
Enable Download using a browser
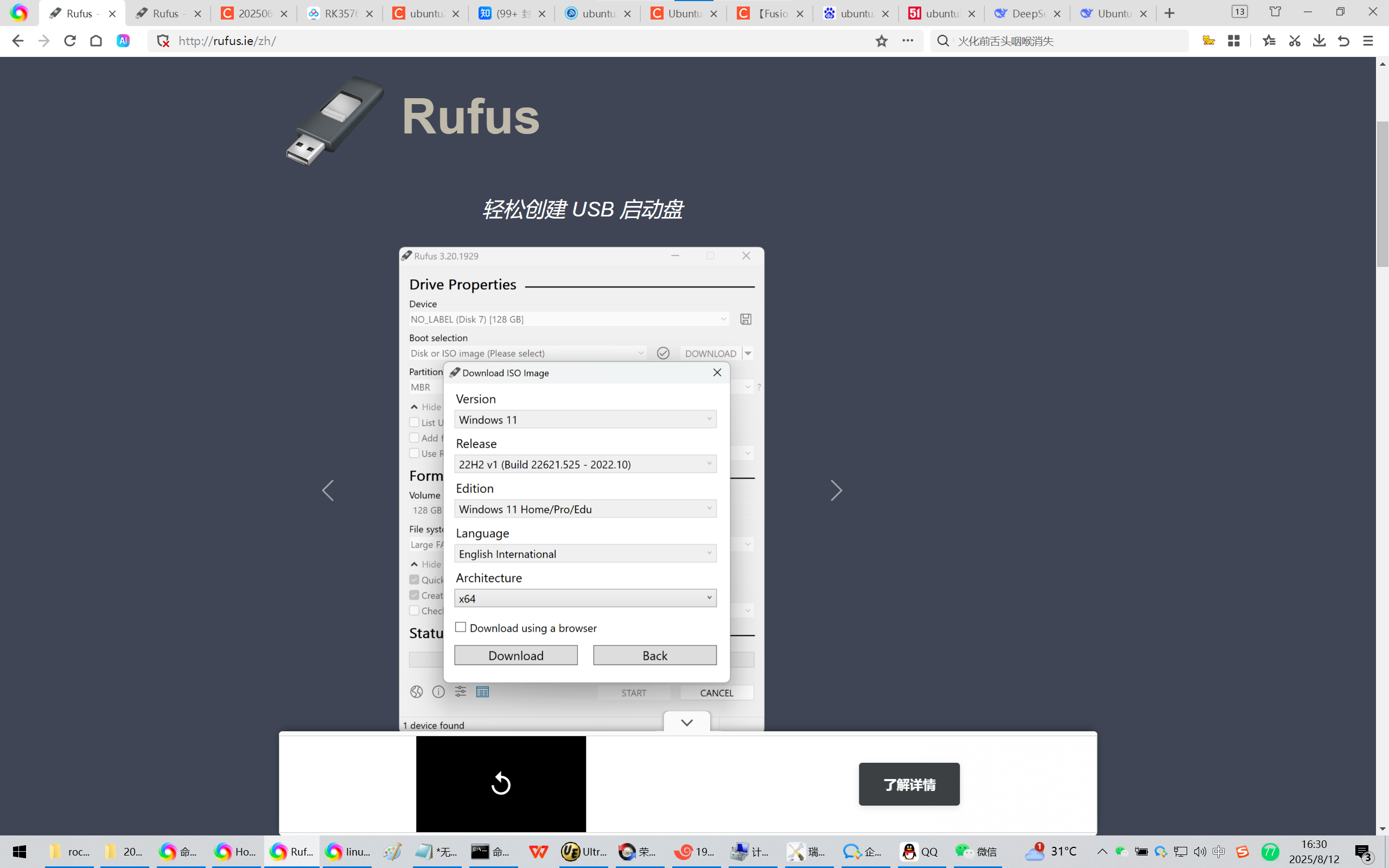point(460,627)
